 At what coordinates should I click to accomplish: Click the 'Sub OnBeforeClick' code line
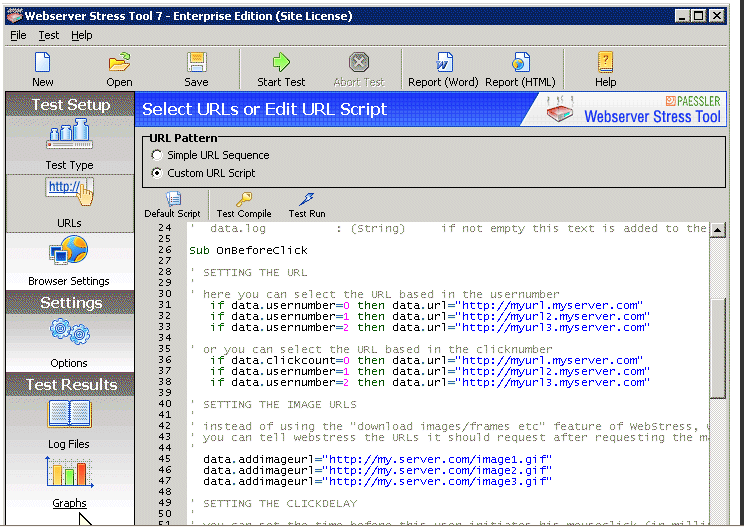click(x=248, y=250)
